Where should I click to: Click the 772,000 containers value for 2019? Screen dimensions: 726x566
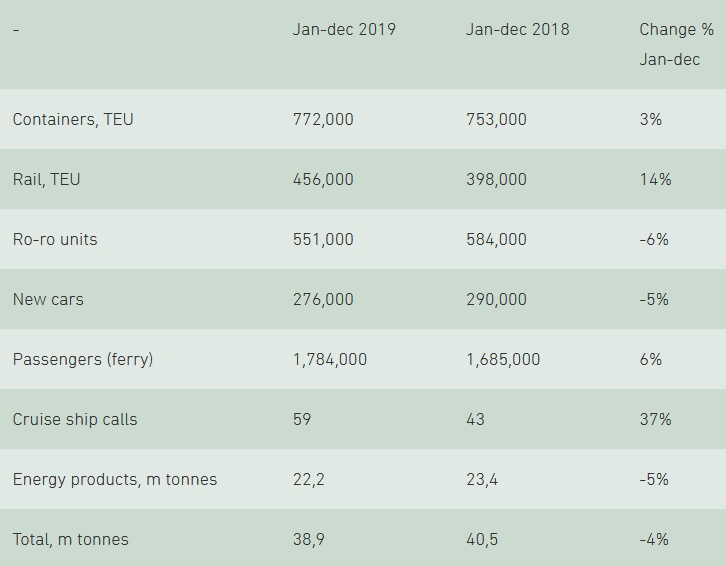click(323, 119)
